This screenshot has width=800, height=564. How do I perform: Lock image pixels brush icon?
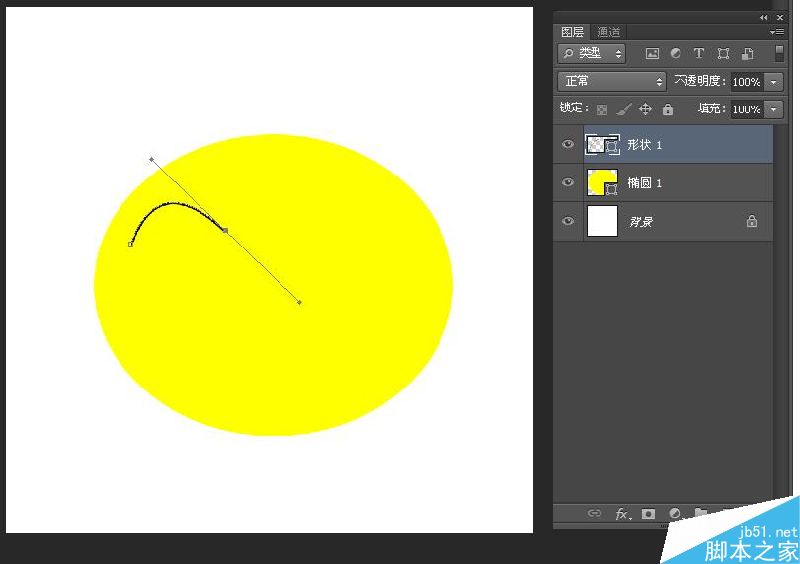click(x=623, y=109)
